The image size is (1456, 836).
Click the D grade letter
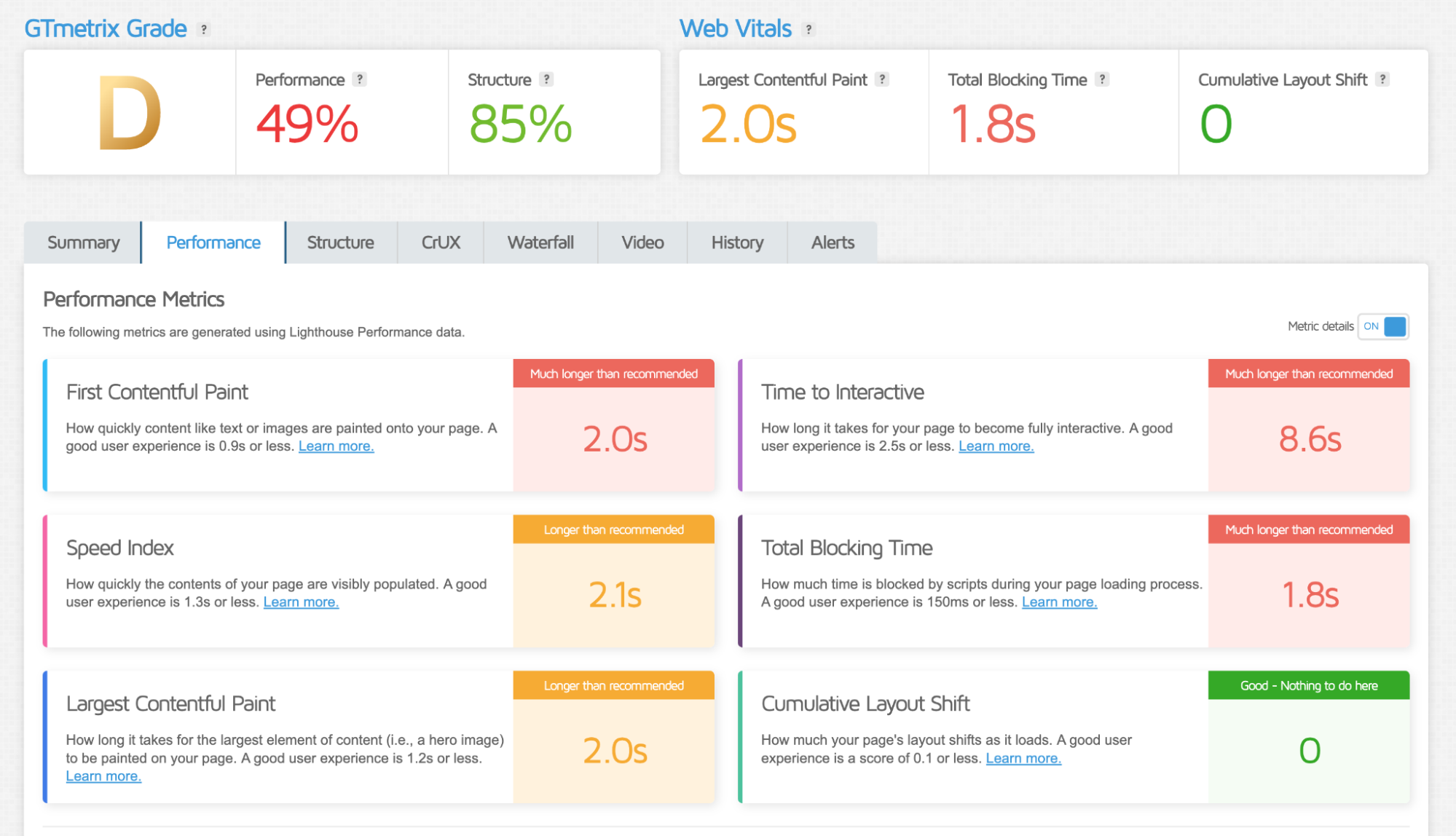[130, 114]
